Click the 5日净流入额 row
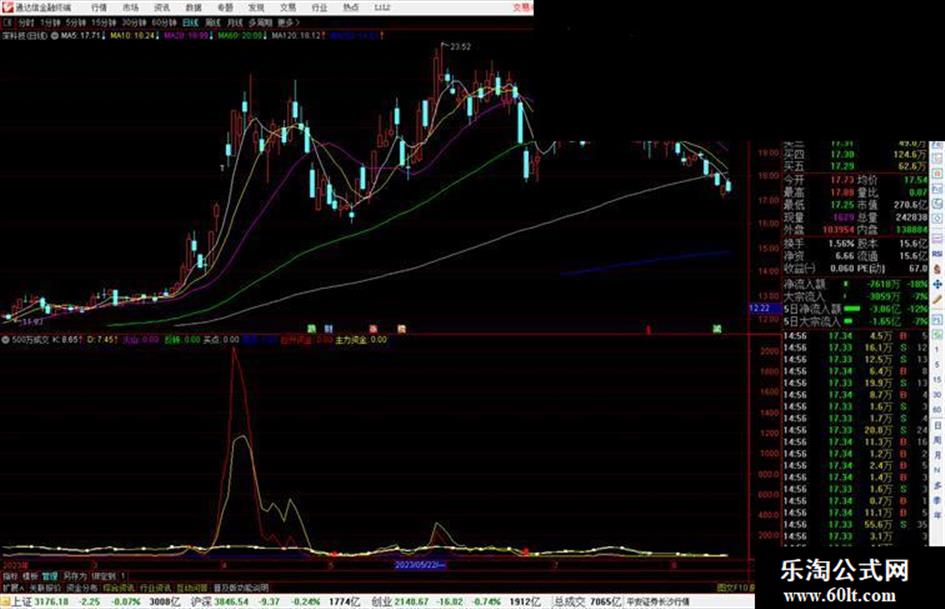 (x=855, y=309)
